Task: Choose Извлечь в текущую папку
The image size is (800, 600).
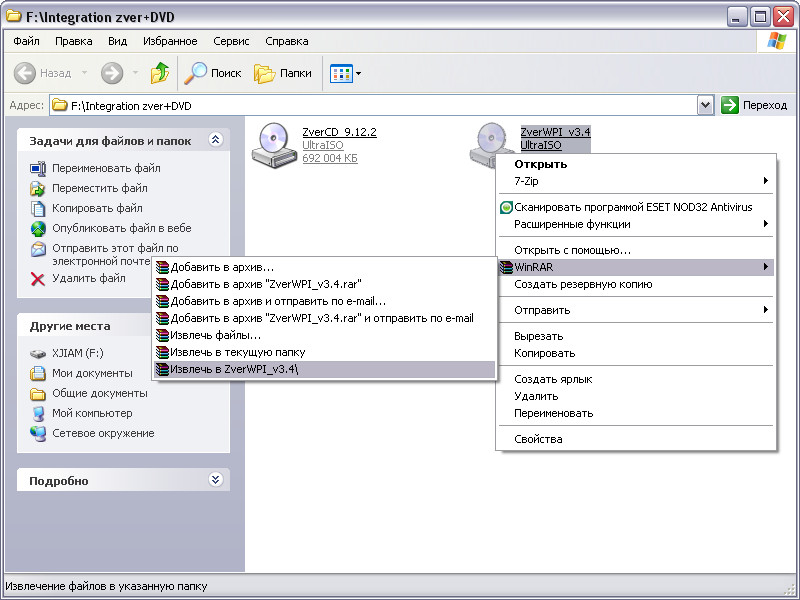Action: point(324,352)
